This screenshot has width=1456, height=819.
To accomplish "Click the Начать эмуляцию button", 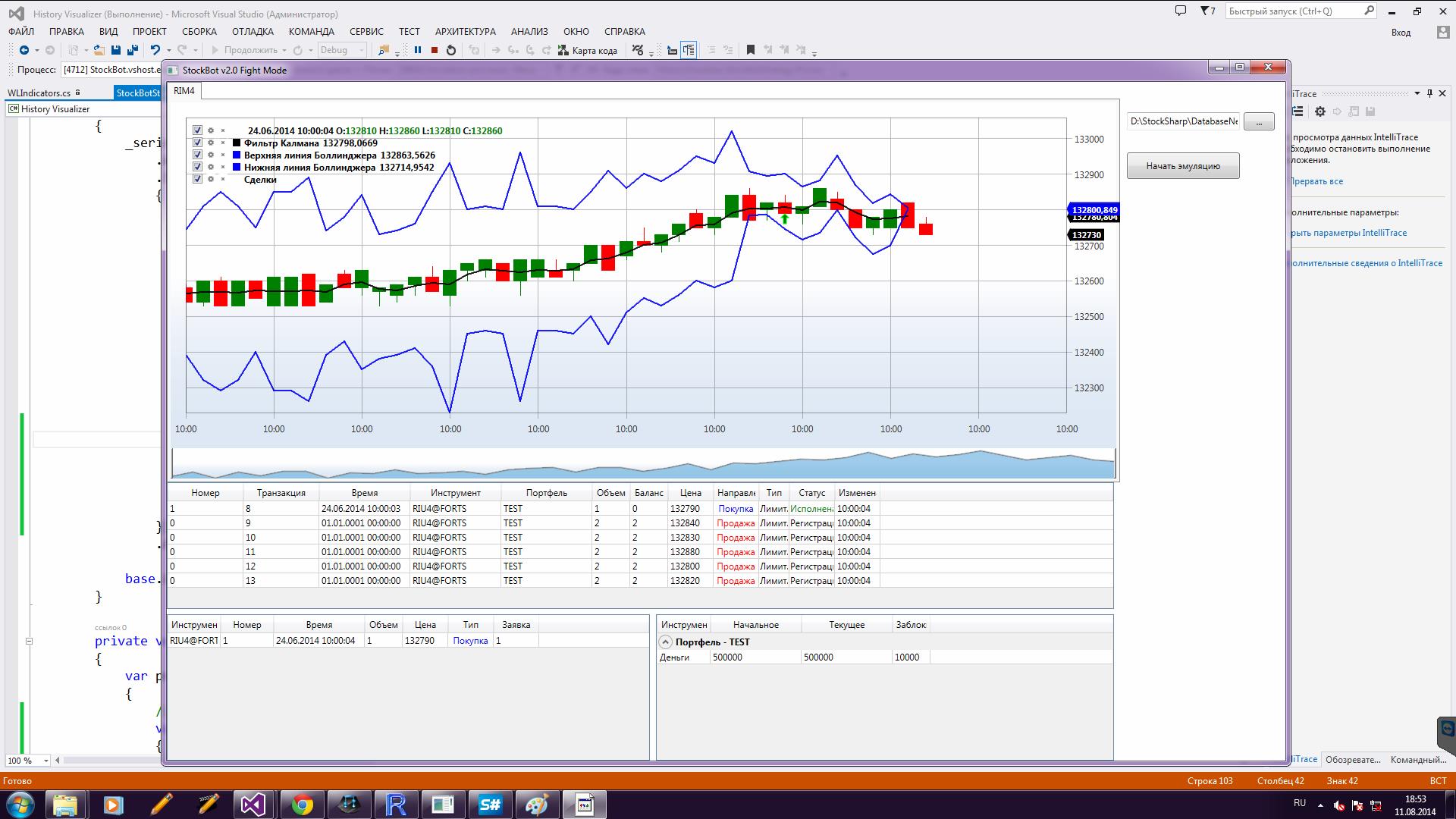I will [x=1183, y=166].
